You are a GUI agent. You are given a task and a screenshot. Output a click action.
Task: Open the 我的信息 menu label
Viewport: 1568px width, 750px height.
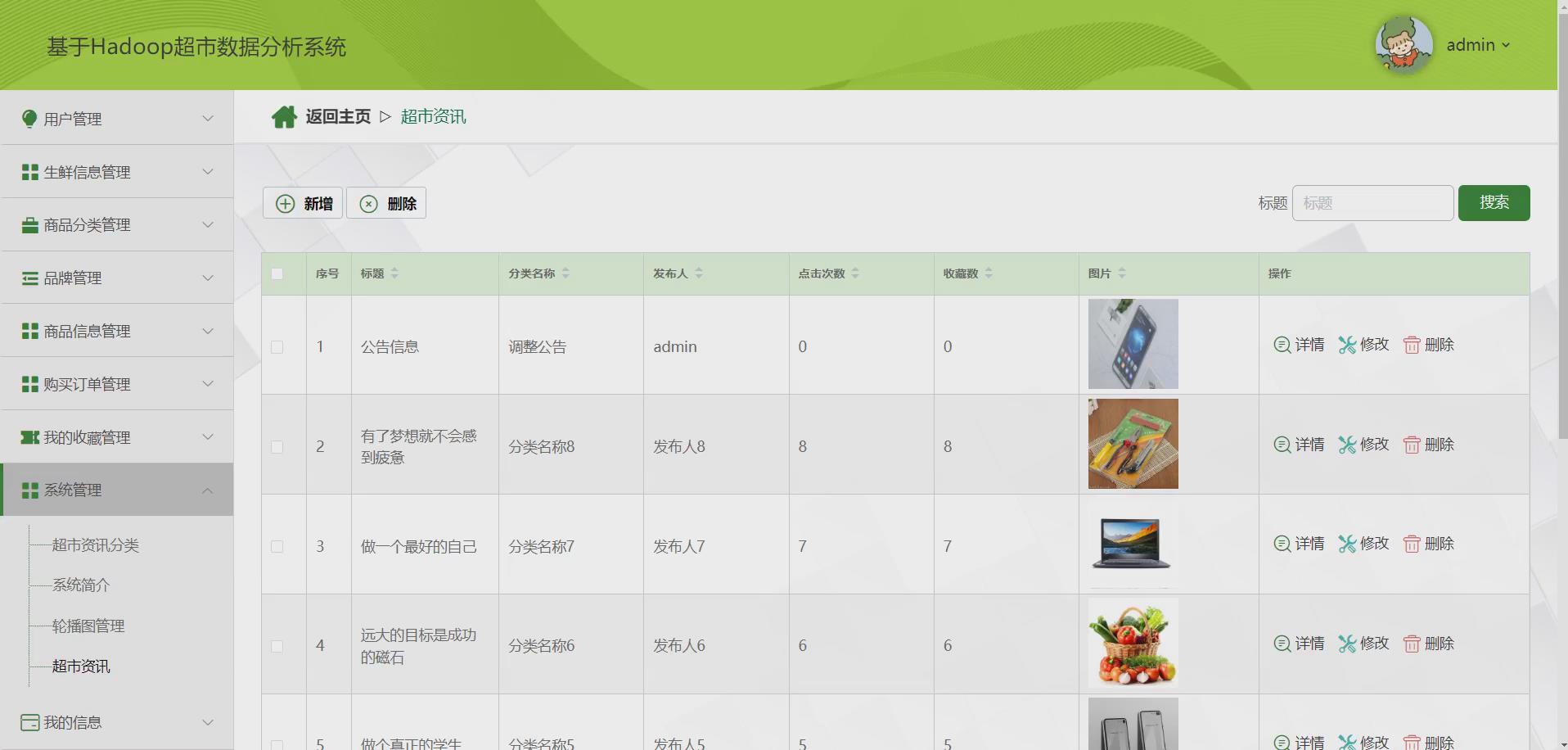(73, 722)
